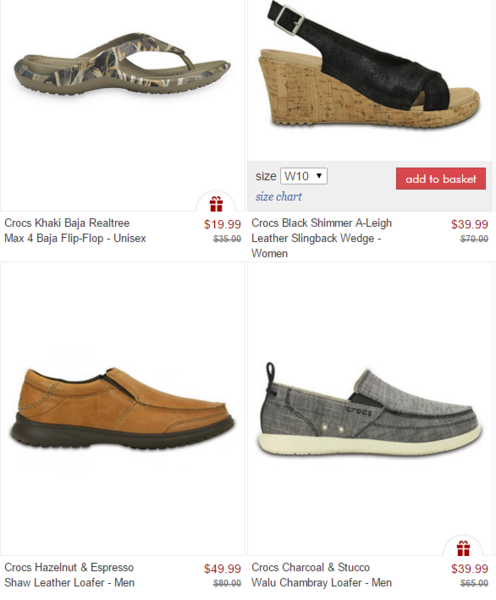Click the $49.99 Shaw loafer price
496x600 pixels.
[222, 569]
